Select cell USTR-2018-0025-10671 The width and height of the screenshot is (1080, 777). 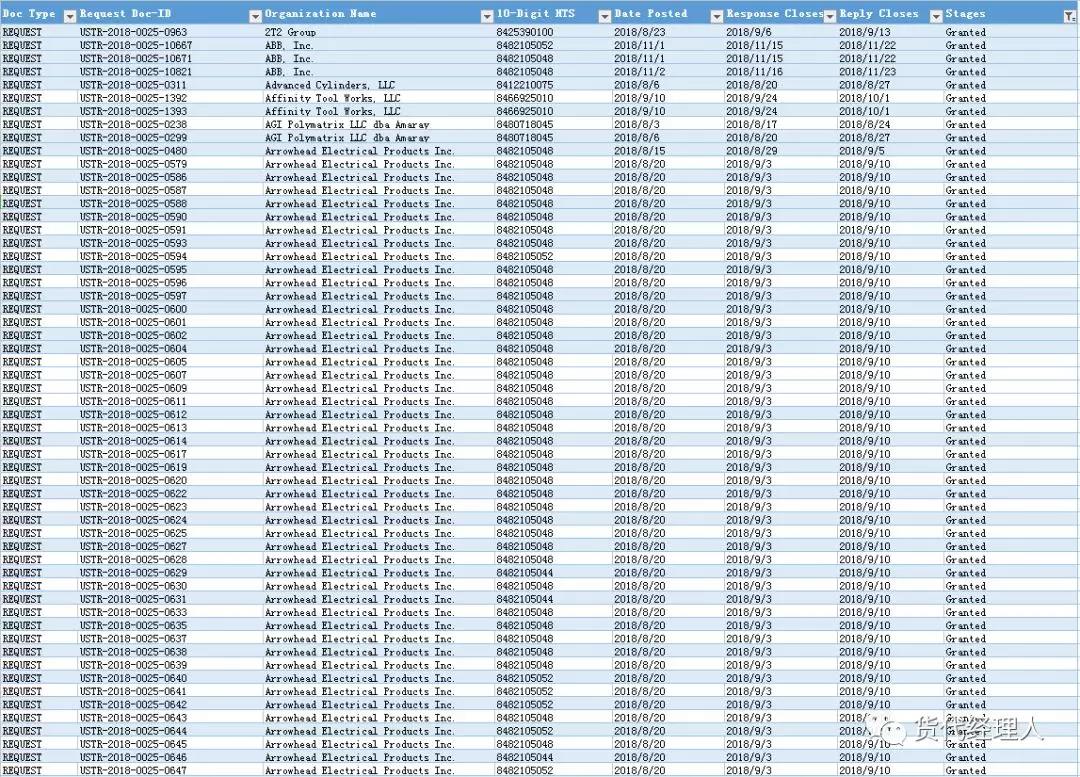click(170, 59)
